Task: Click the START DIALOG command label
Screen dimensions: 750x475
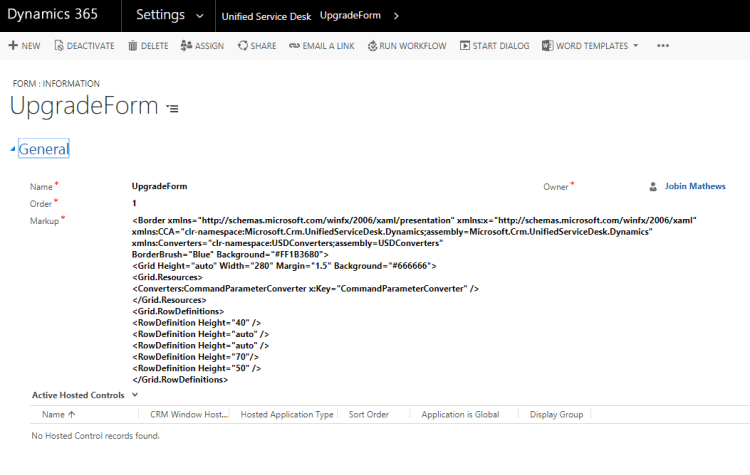Action: click(x=501, y=46)
